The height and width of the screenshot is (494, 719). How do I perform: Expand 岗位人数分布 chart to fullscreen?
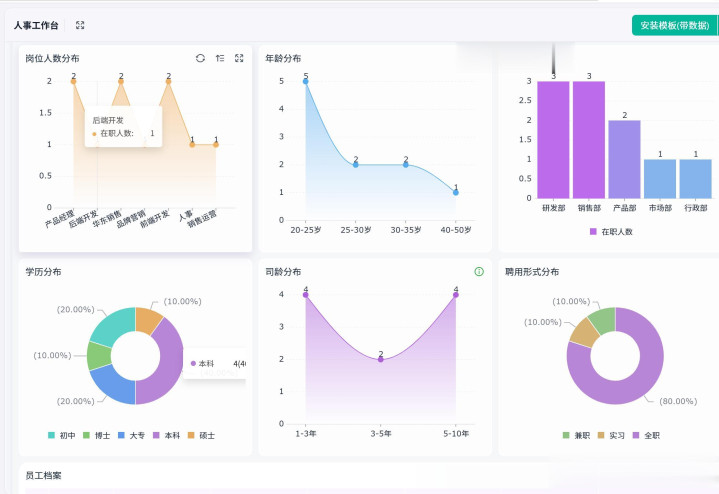[x=239, y=58]
